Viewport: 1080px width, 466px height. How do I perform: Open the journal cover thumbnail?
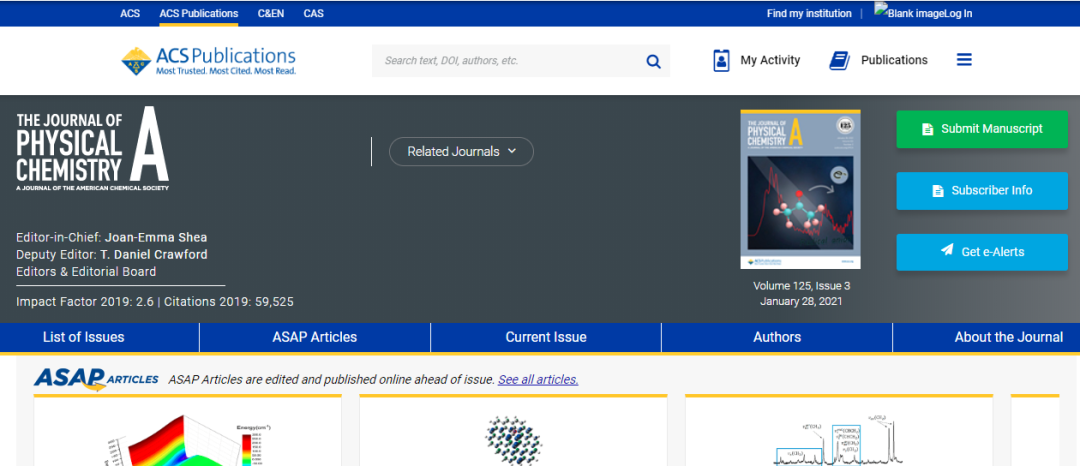[800, 189]
